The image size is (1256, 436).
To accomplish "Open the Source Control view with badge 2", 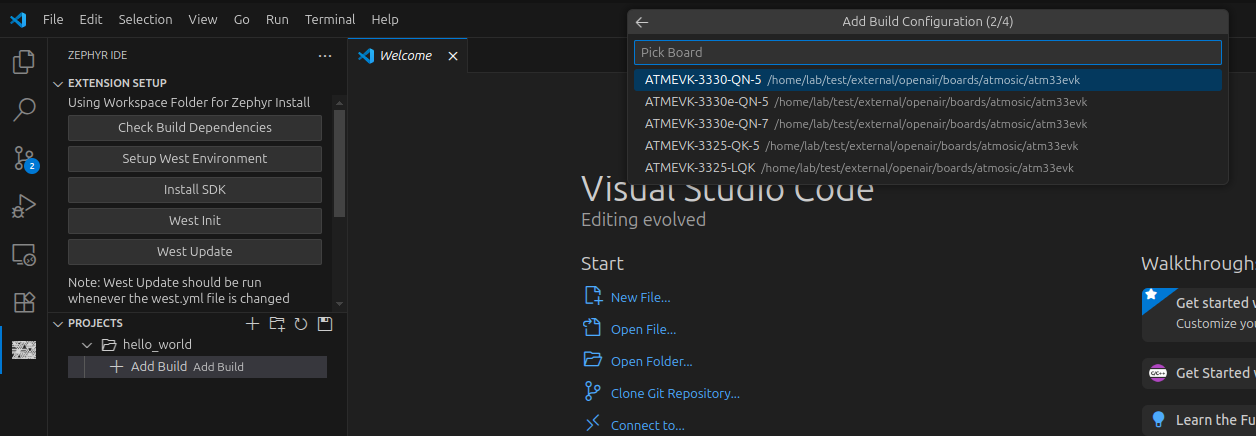I will coord(23,158).
